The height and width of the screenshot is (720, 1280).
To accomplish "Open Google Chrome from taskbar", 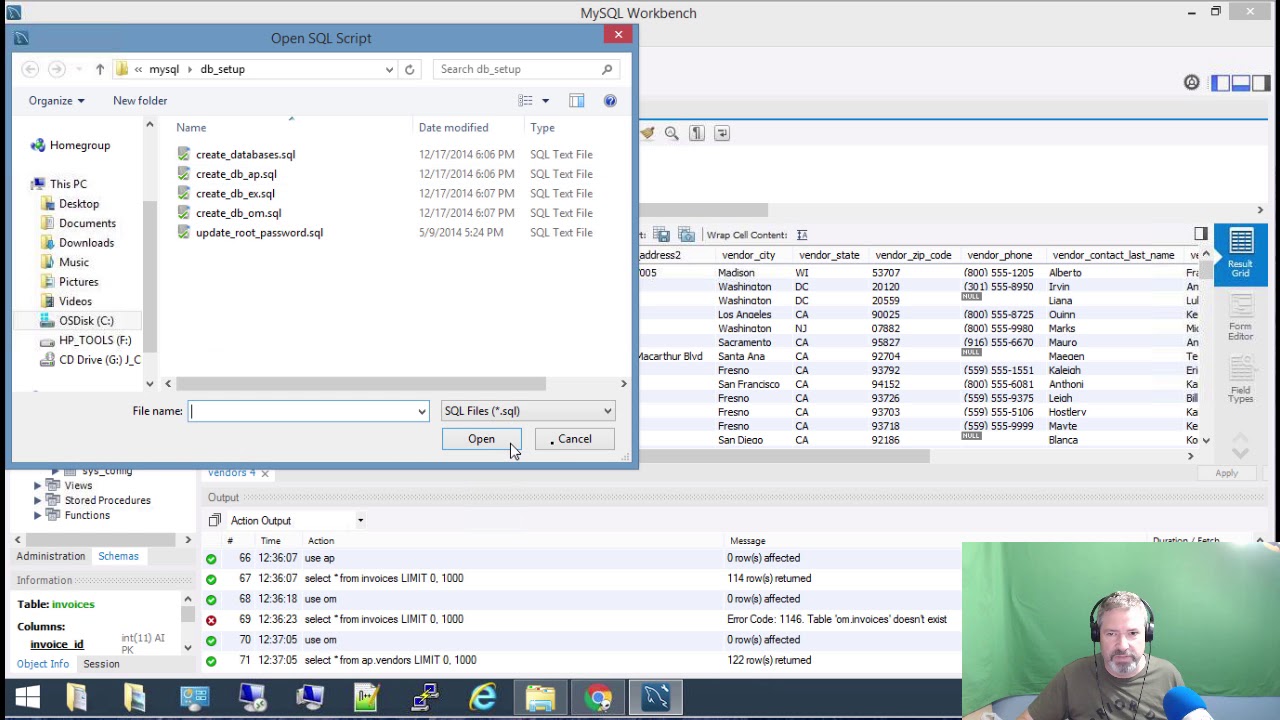I will pyautogui.click(x=599, y=698).
